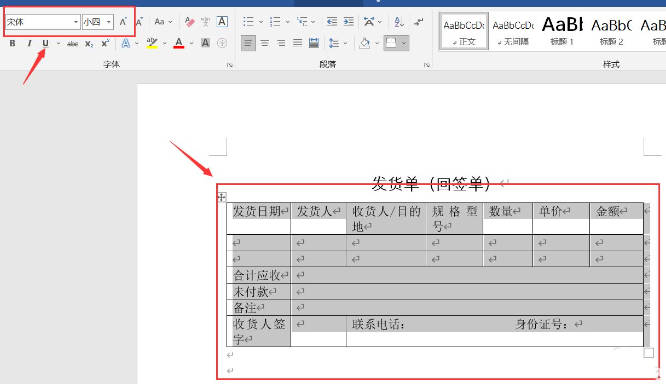Screen dimensions: 666x384
Task: Increase font size with grow font icon
Action: [123, 22]
